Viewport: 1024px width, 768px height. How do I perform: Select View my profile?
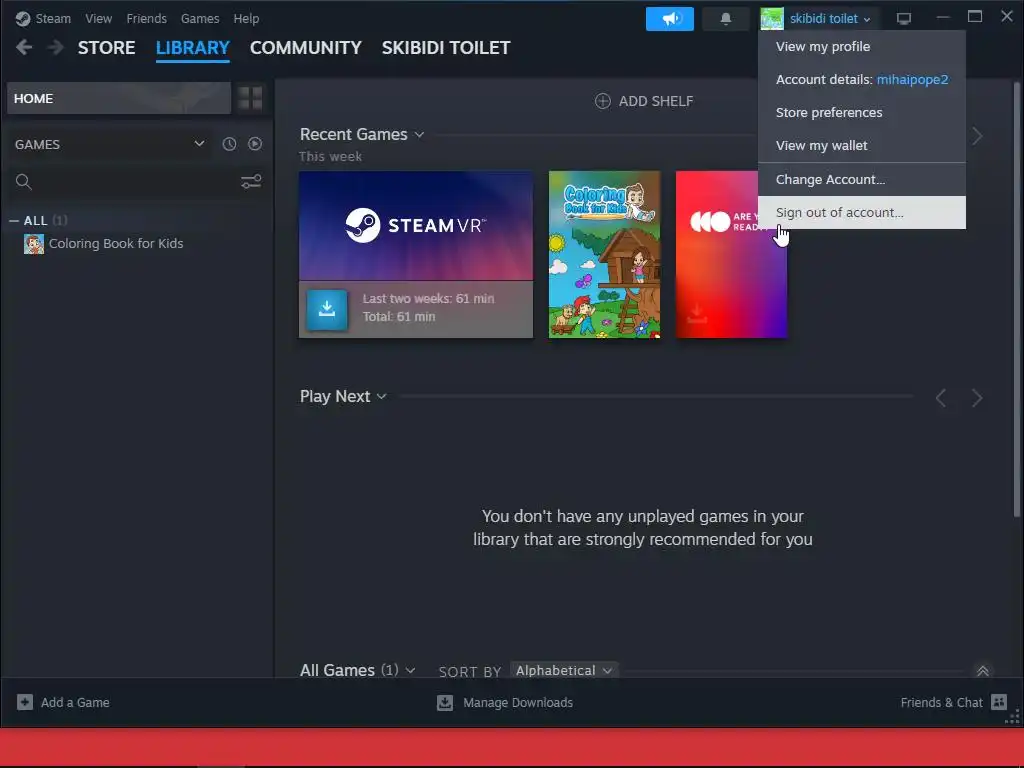pos(861,46)
